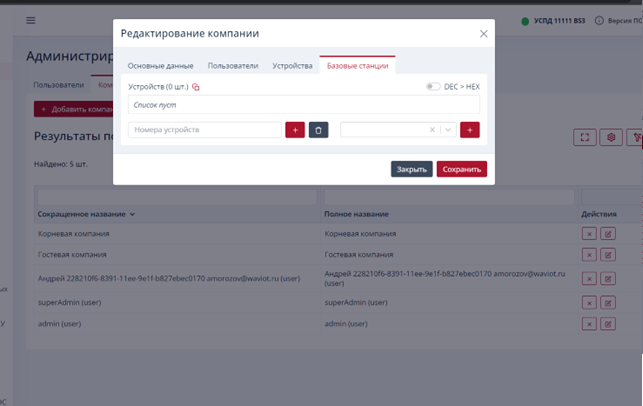Delete superAdmin (user) row
This screenshot has height=406, width=643.
tap(589, 303)
